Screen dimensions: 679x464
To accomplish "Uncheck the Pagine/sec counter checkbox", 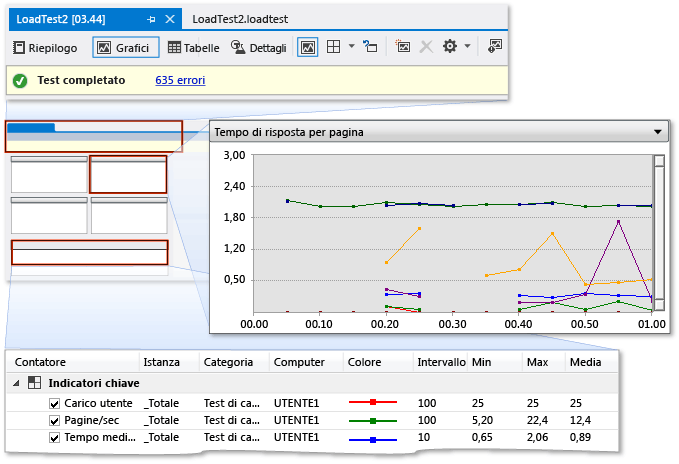I will [x=55, y=420].
